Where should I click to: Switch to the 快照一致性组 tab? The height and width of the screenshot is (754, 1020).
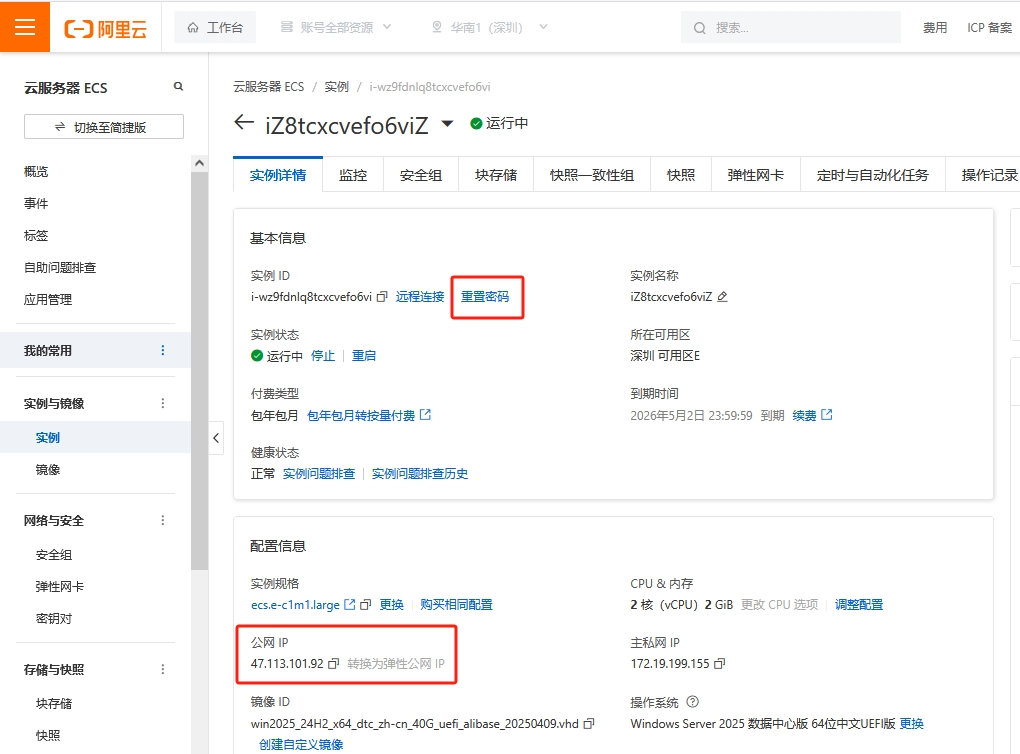pyautogui.click(x=592, y=175)
